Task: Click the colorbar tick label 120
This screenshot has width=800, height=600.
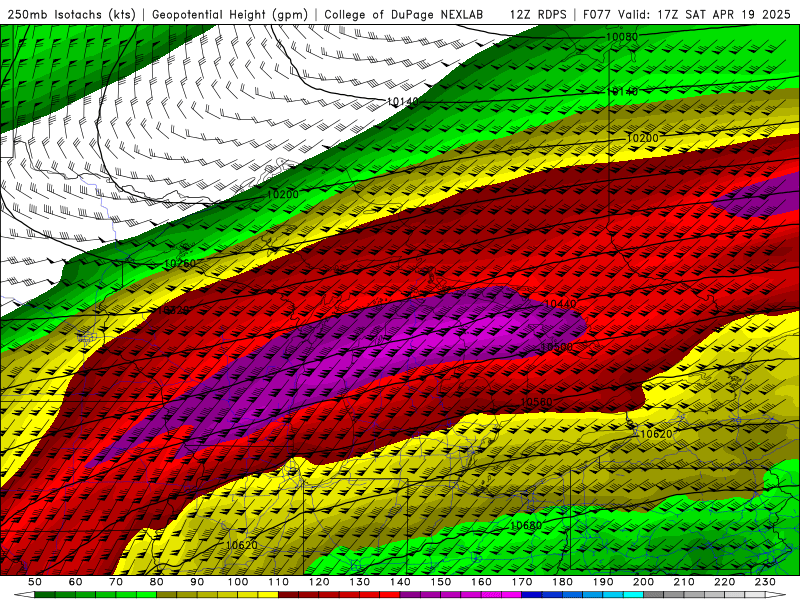Action: [319, 582]
